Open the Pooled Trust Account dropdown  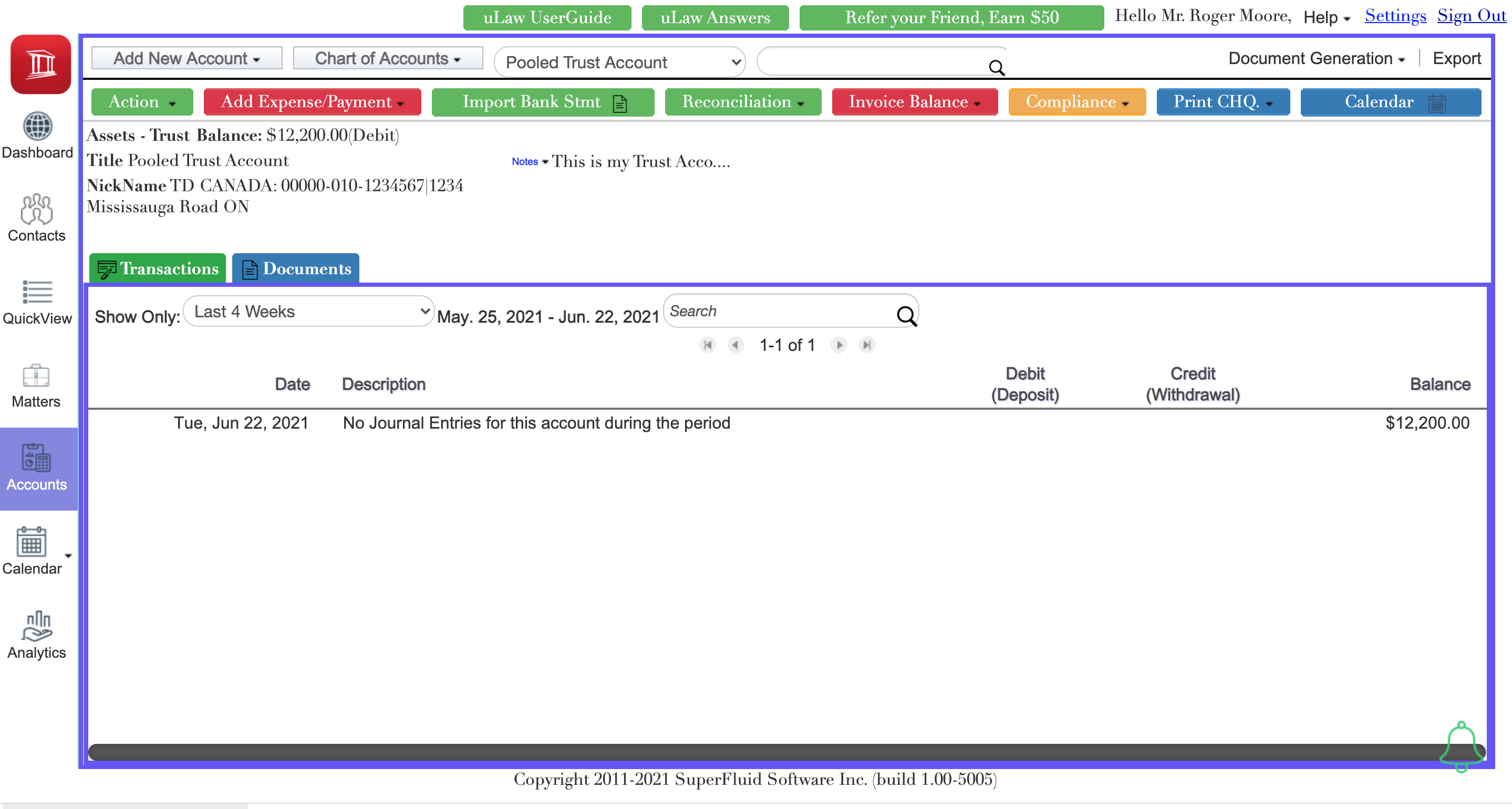(x=620, y=62)
